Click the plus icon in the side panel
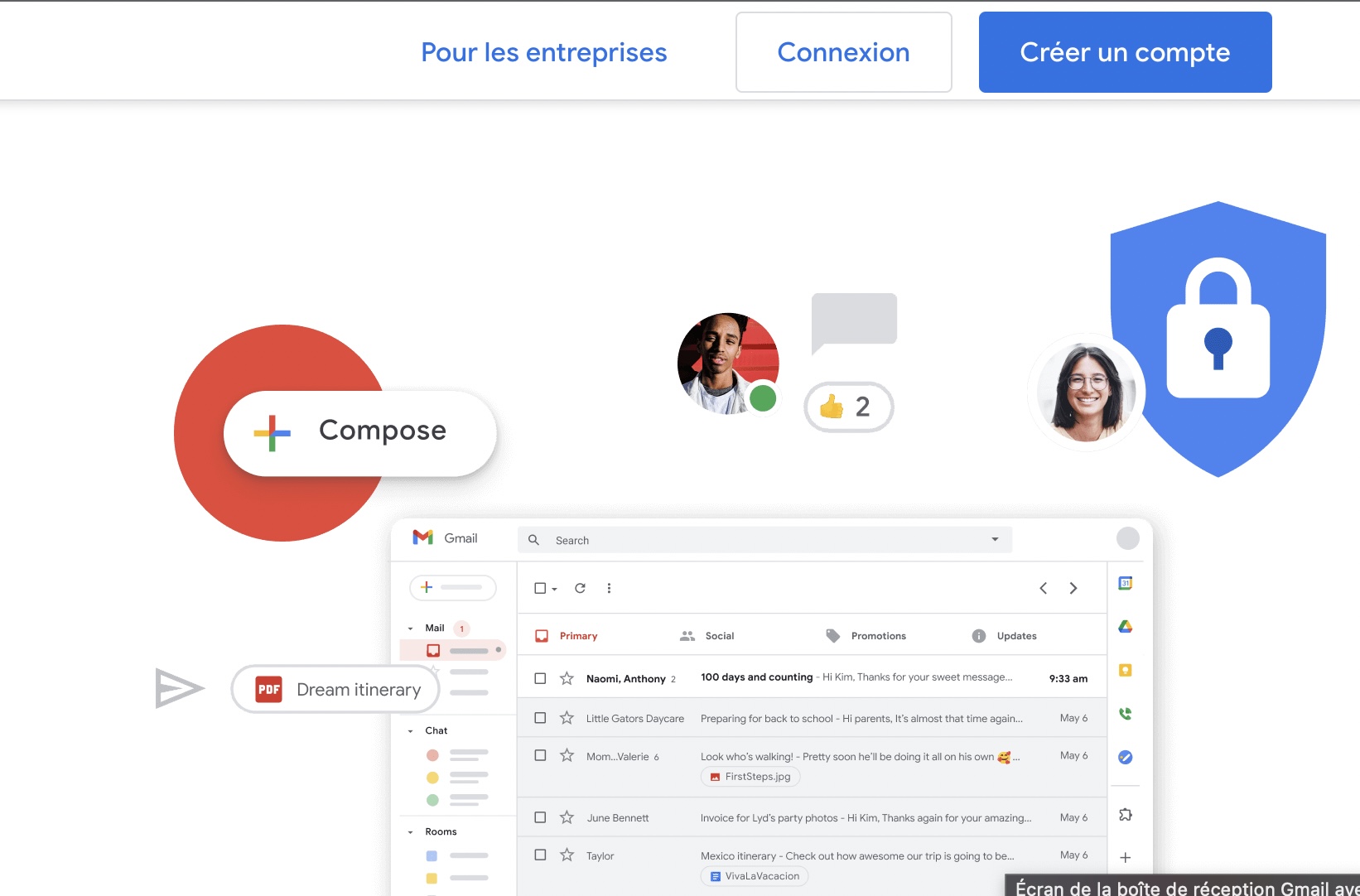Viewport: 1360px width, 896px height. point(1126,858)
